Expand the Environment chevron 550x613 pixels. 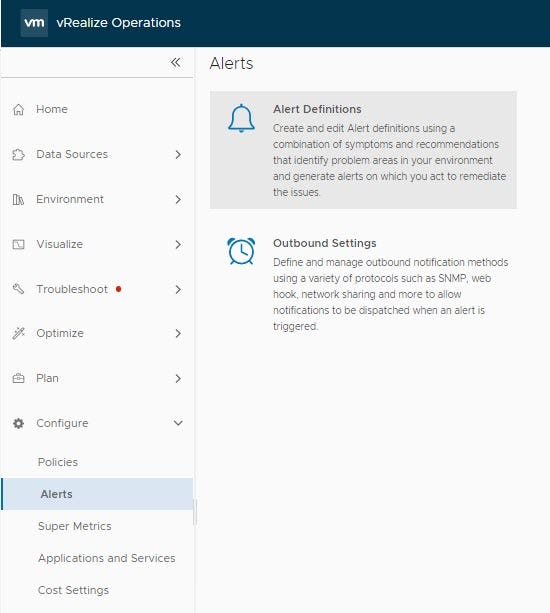[x=178, y=199]
